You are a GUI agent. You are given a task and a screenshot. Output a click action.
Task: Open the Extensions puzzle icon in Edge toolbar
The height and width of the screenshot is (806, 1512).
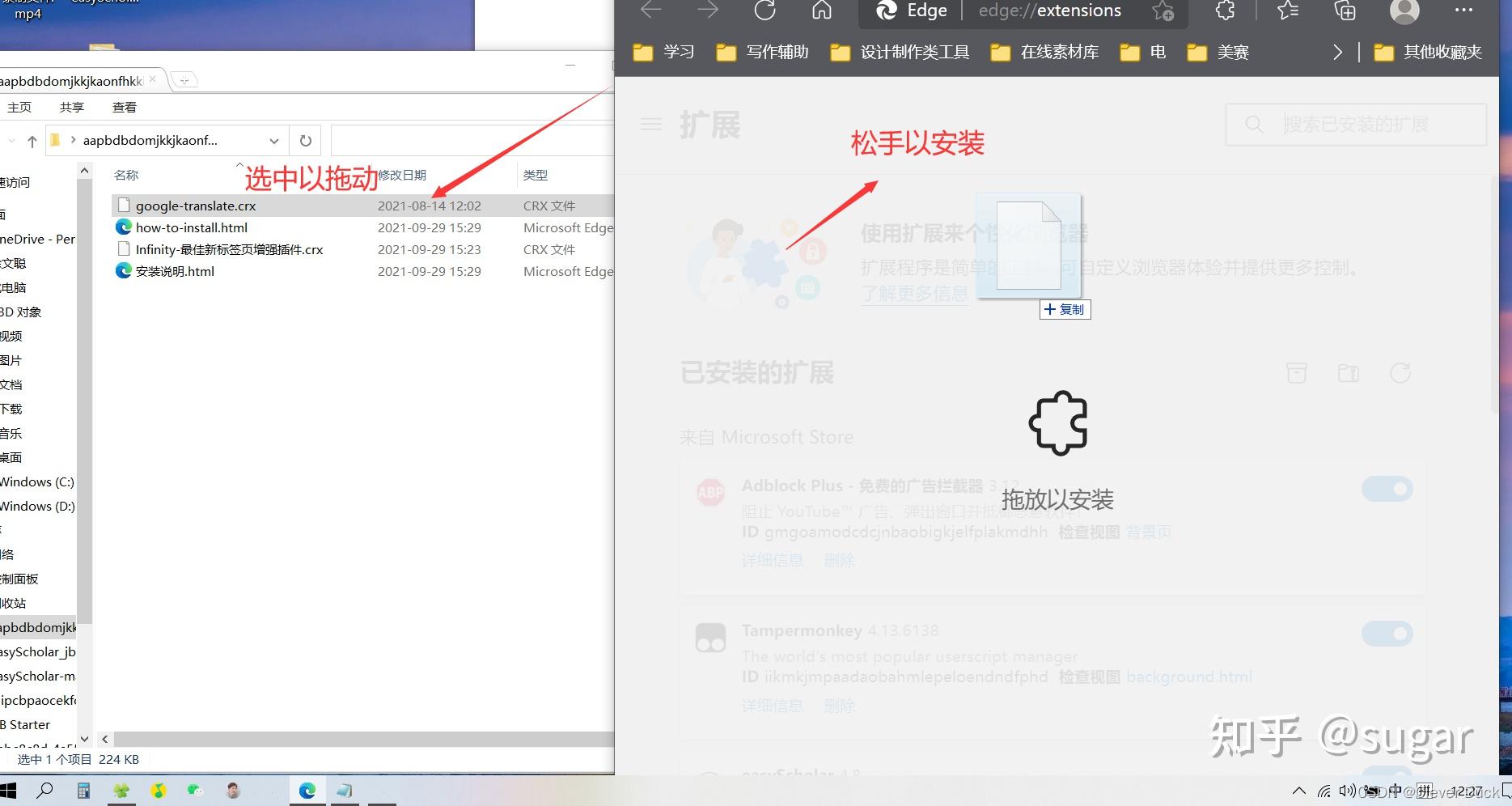pyautogui.click(x=1224, y=11)
